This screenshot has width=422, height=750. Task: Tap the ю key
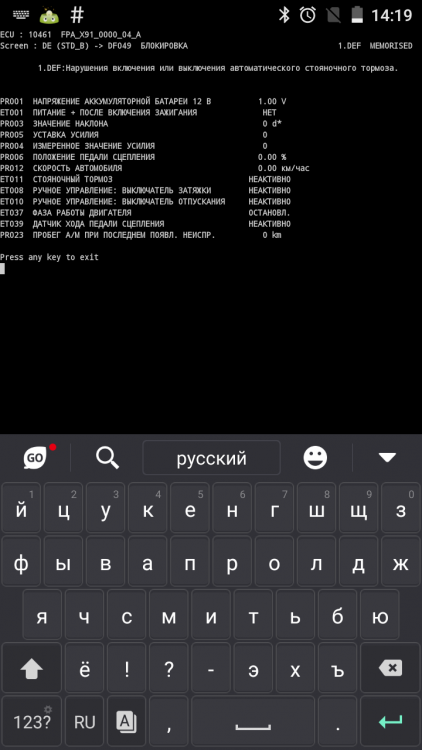click(x=380, y=615)
